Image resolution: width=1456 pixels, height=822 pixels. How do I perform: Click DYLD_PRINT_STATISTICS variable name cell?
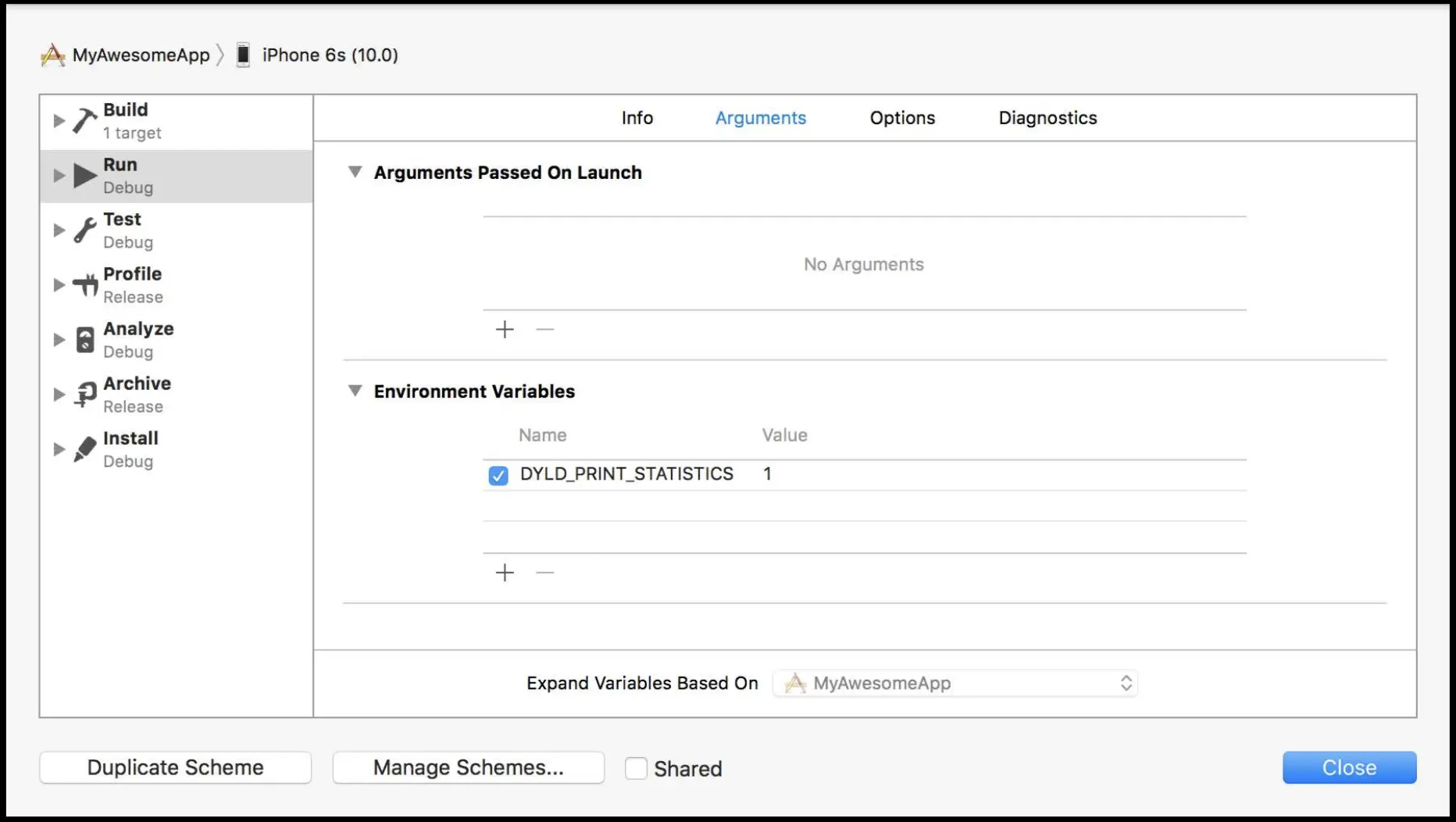(627, 474)
